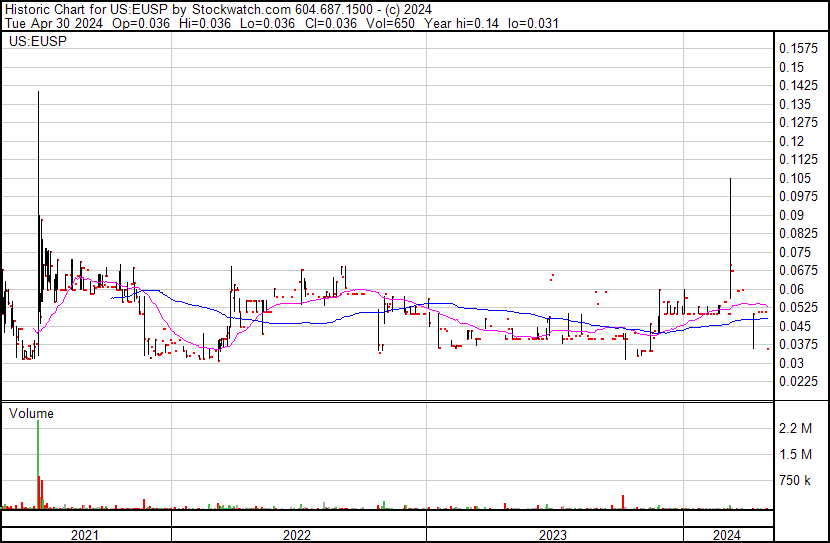Click the 0.06 price axis label
This screenshot has height=543, width=830.
coord(791,289)
